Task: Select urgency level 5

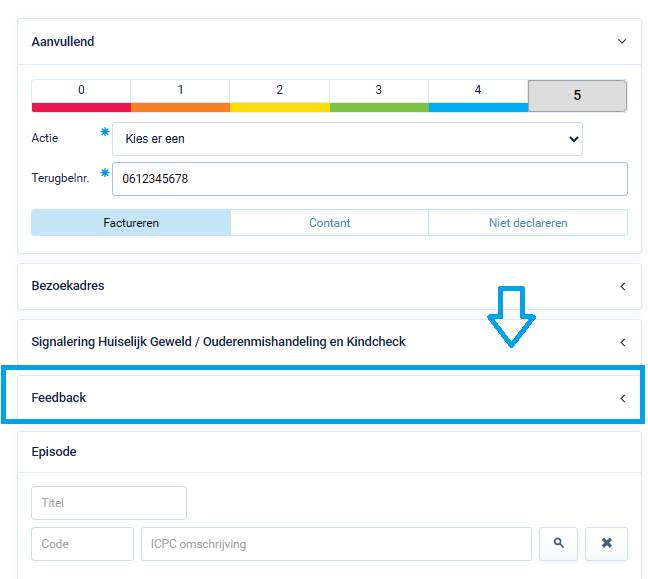Action: (577, 96)
